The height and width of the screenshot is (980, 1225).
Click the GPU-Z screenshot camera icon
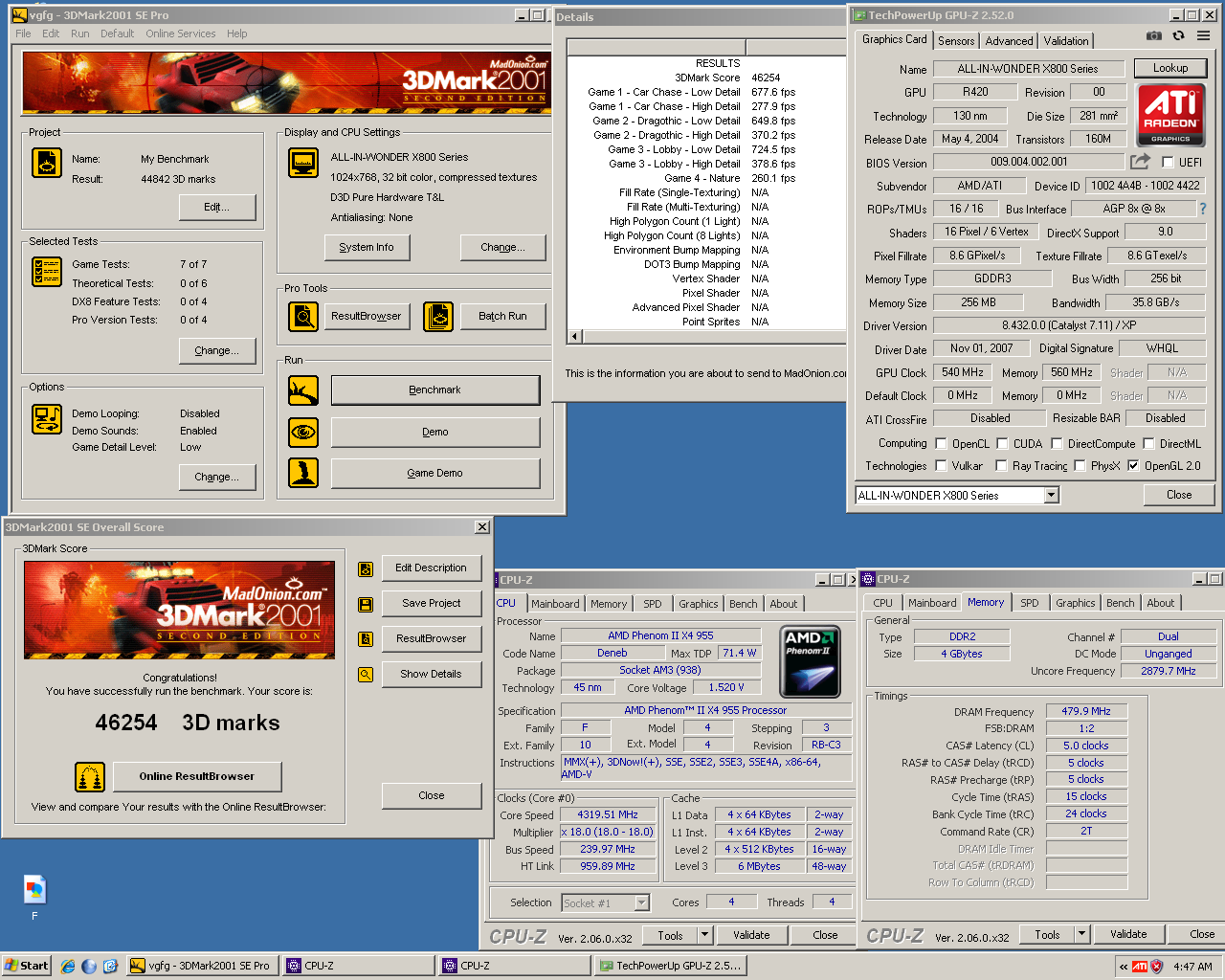1154,36
